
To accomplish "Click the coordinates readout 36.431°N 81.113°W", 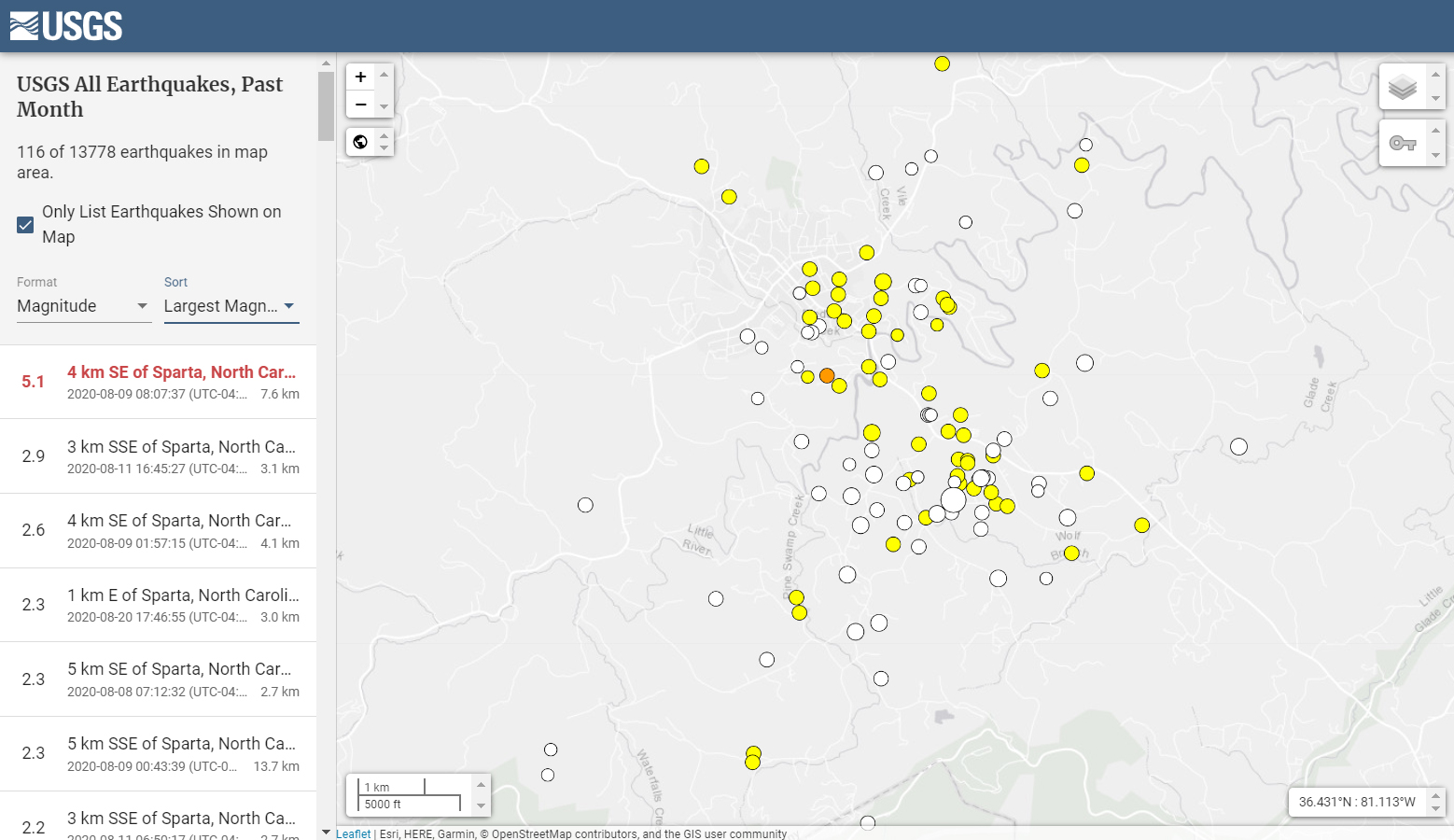I will click(1357, 802).
